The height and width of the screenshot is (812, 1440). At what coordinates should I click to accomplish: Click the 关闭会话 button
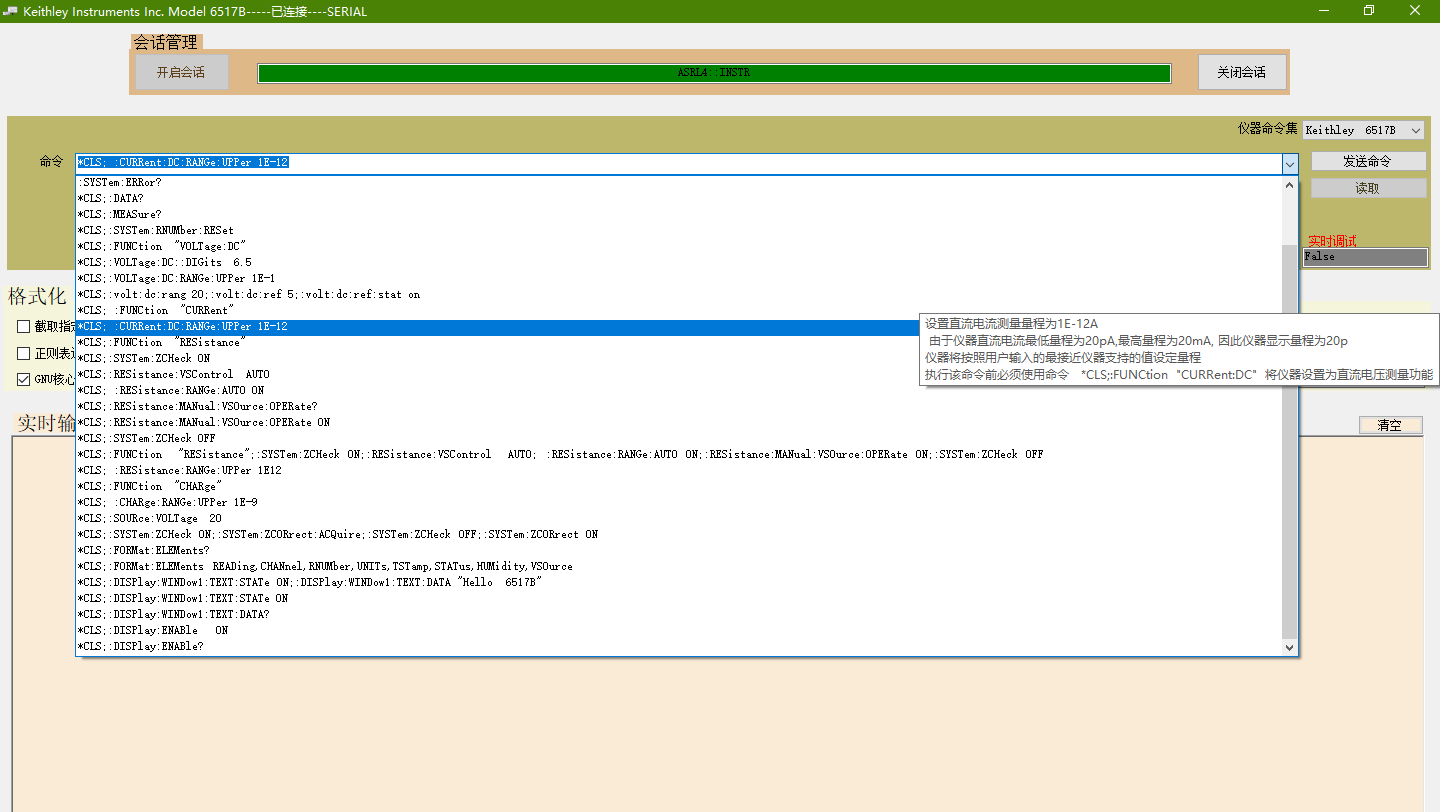pyautogui.click(x=1241, y=72)
